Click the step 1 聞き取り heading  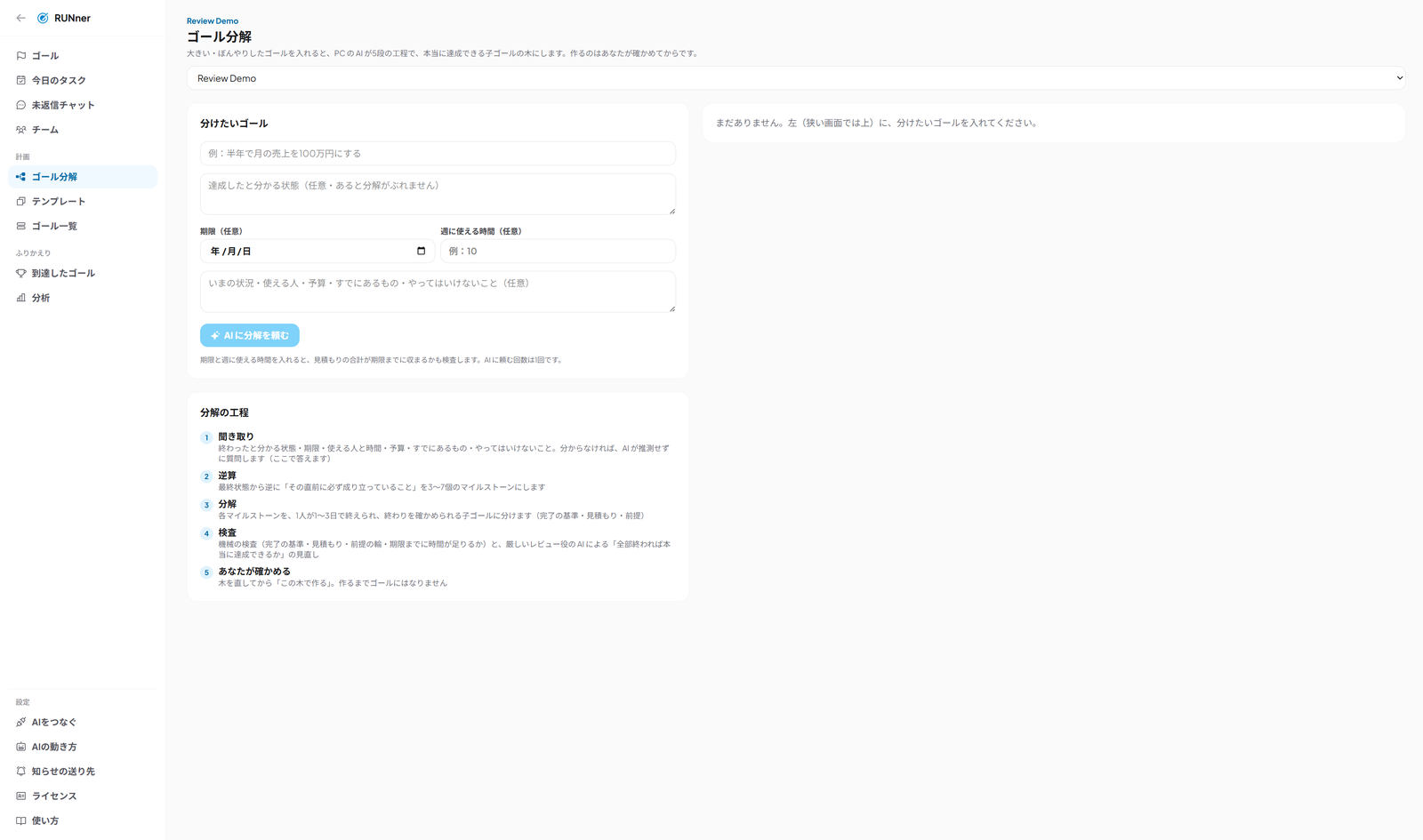pos(236,436)
